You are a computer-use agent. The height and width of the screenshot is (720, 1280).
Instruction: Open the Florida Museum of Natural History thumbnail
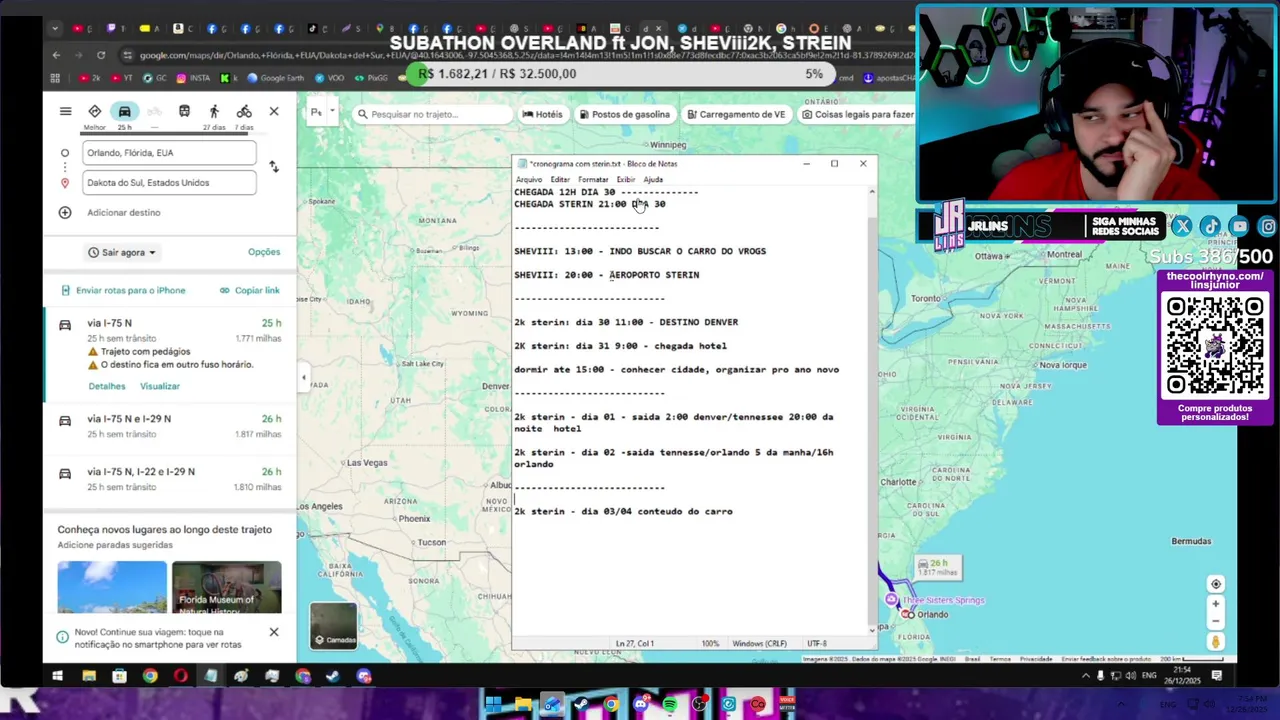coord(226,587)
